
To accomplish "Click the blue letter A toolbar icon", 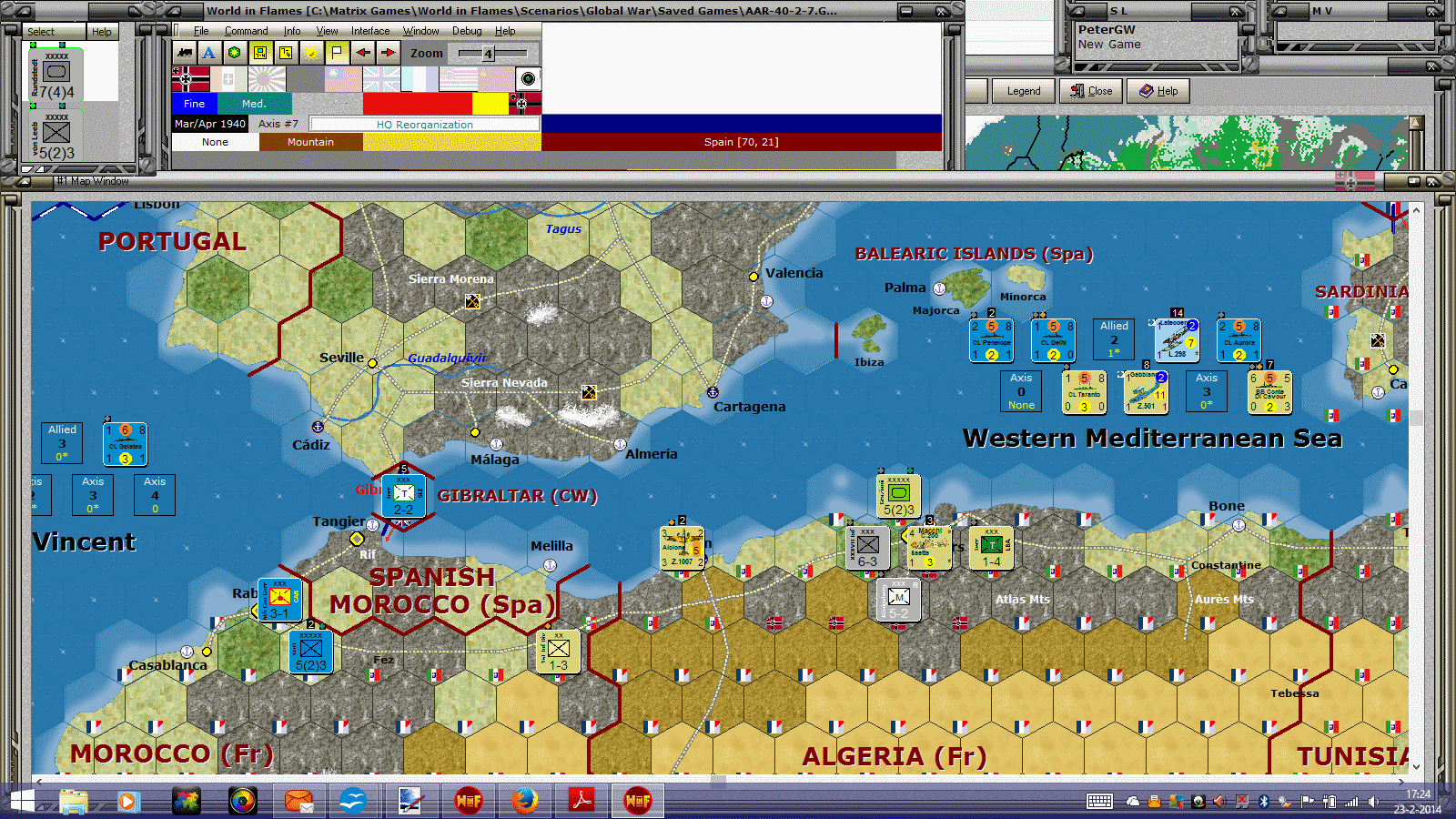I will (x=209, y=53).
